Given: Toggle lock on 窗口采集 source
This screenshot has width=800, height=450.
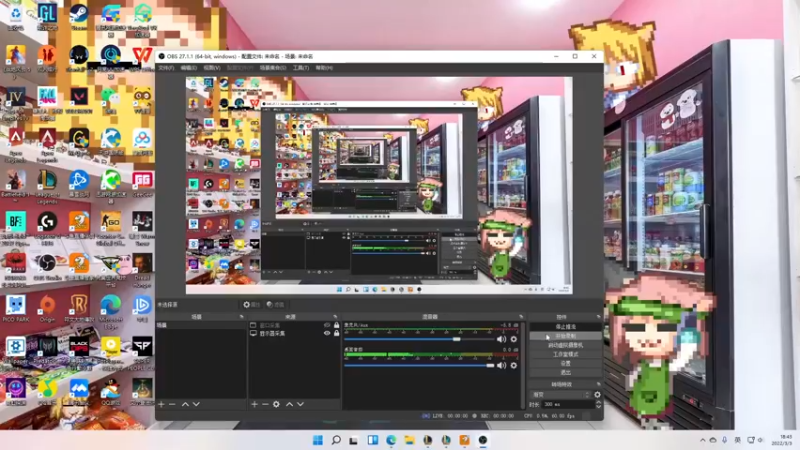Looking at the screenshot, I should 336,325.
